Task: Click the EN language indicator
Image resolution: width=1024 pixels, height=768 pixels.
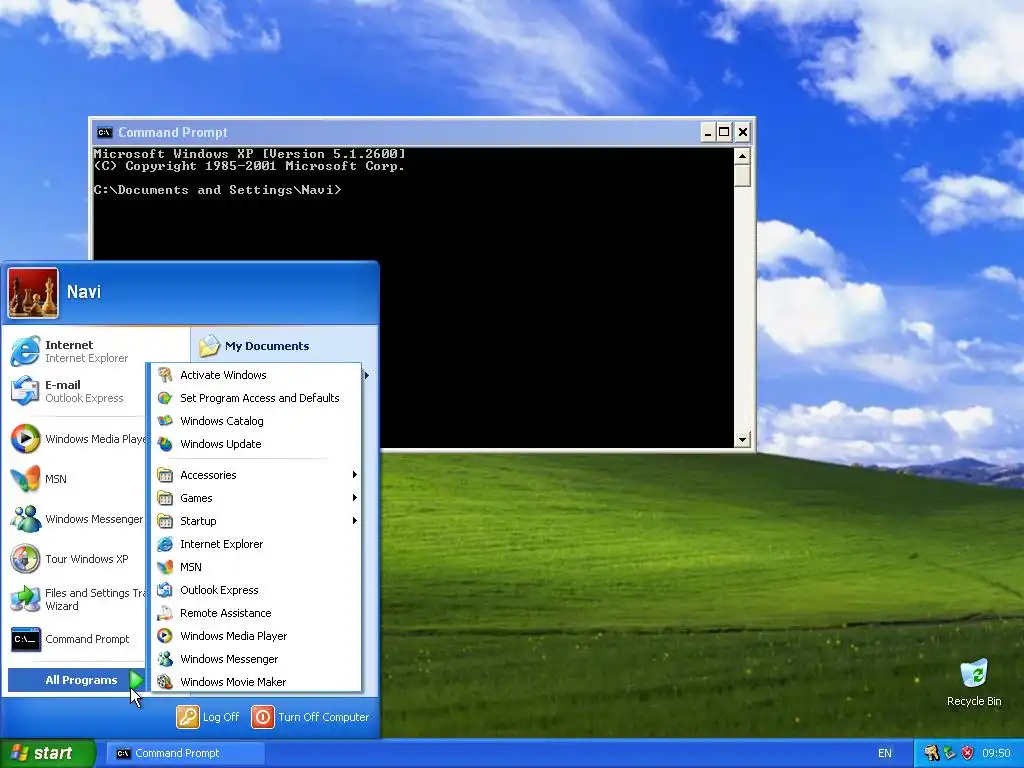Action: (x=885, y=753)
